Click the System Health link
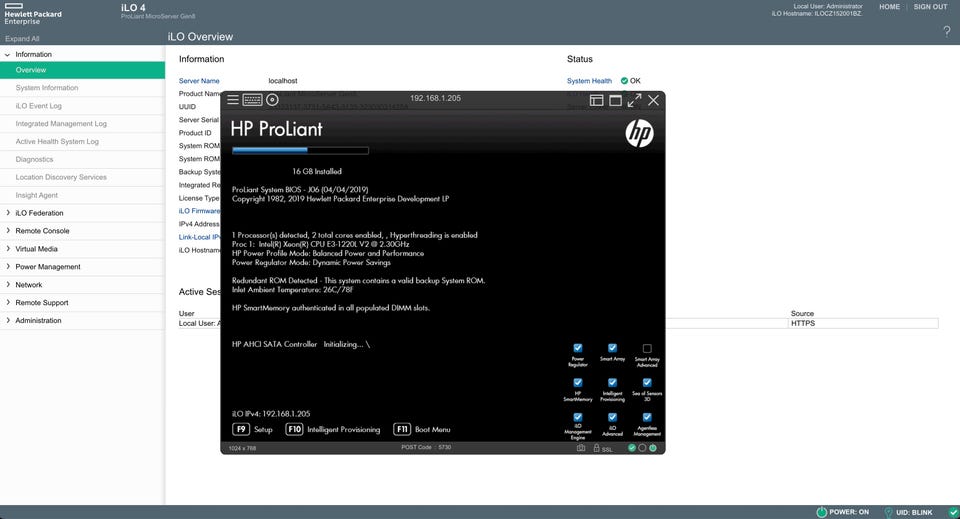The image size is (960, 519). tap(589, 81)
